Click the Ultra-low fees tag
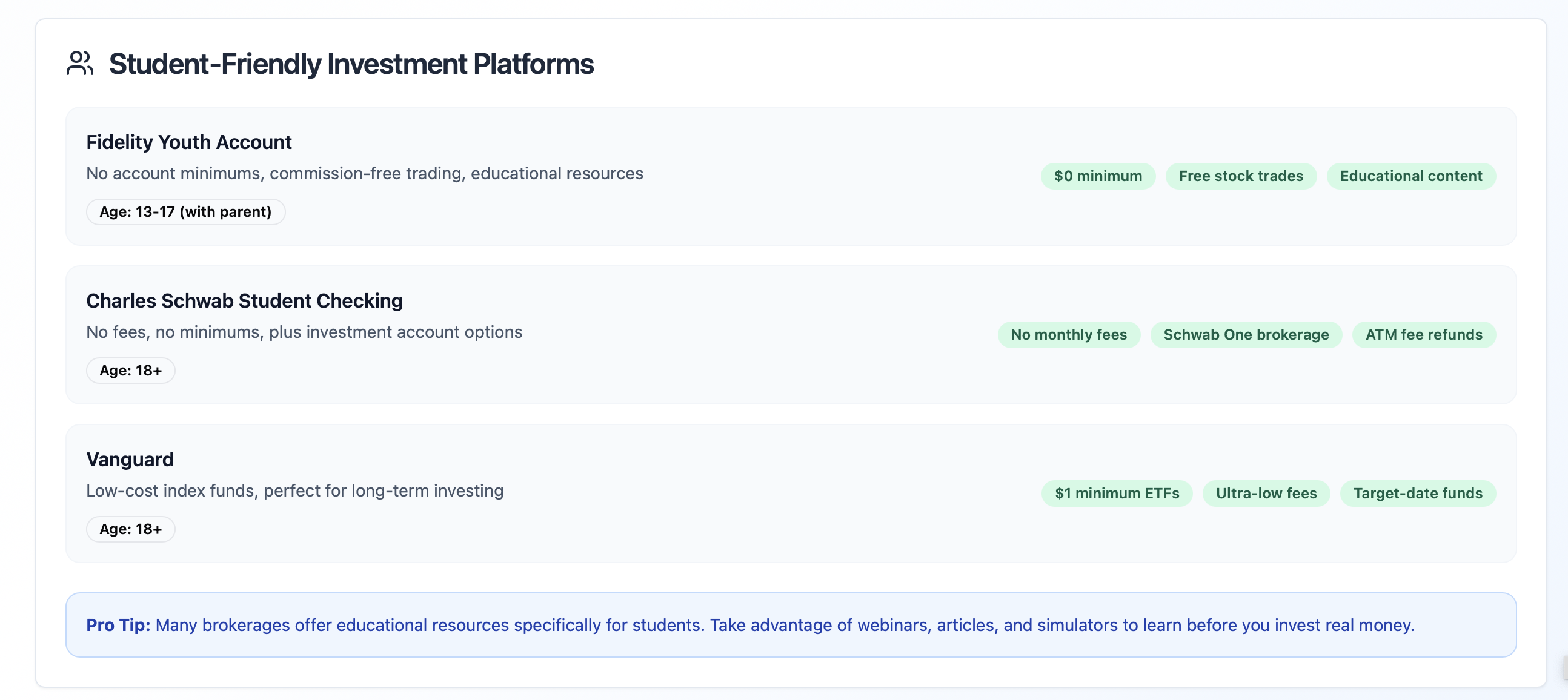Screen dimensions: 1568x700 click(1266, 494)
